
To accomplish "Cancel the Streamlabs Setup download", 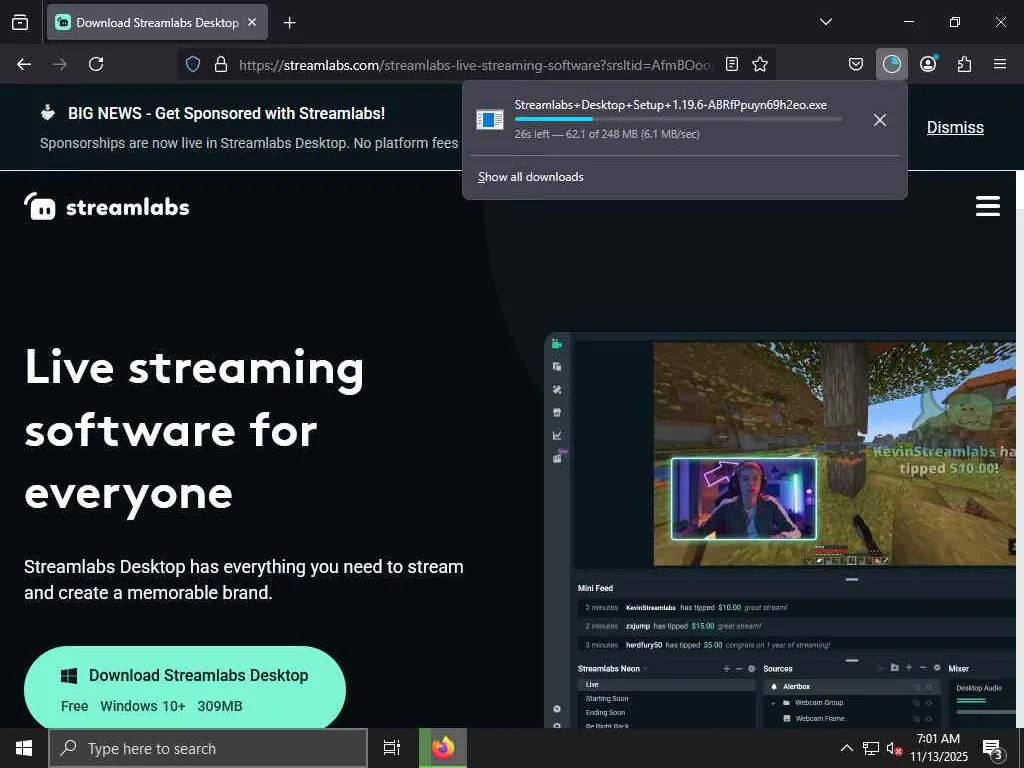I will pyautogui.click(x=880, y=120).
